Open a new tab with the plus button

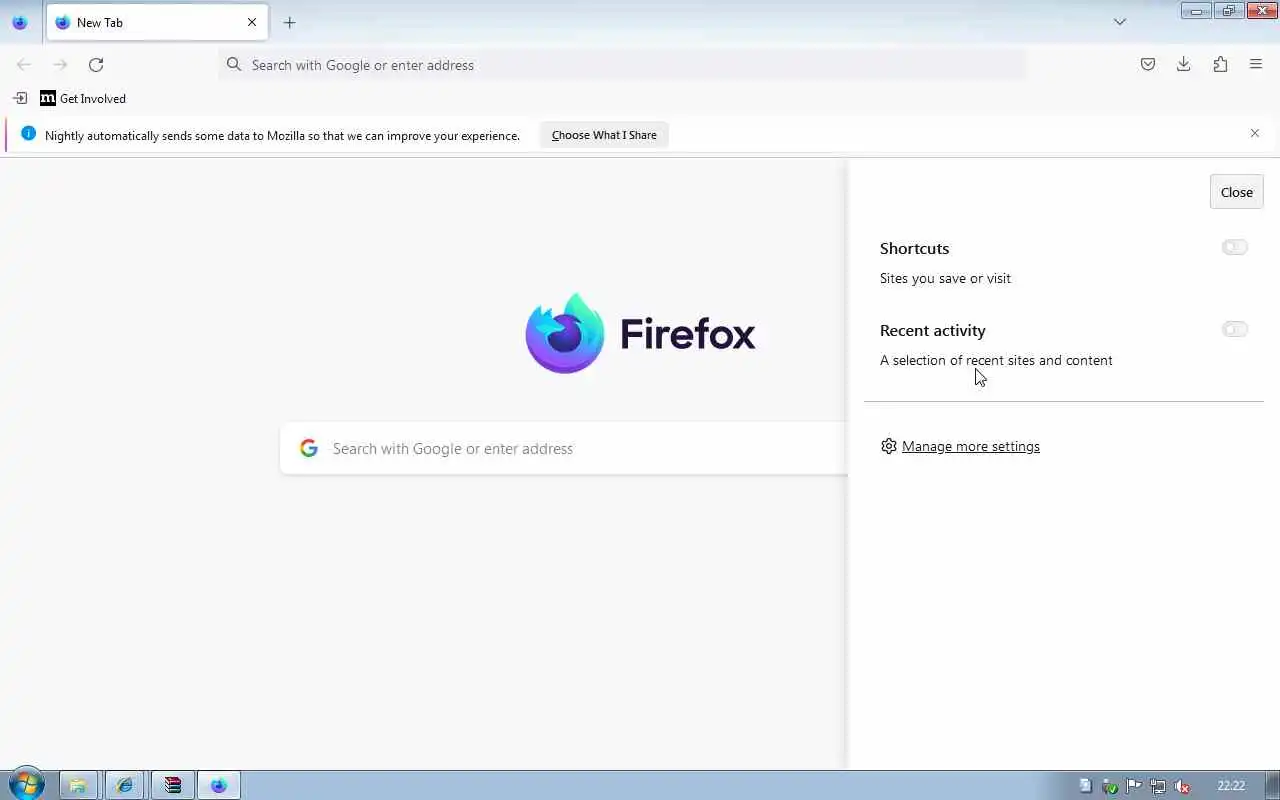[x=289, y=22]
